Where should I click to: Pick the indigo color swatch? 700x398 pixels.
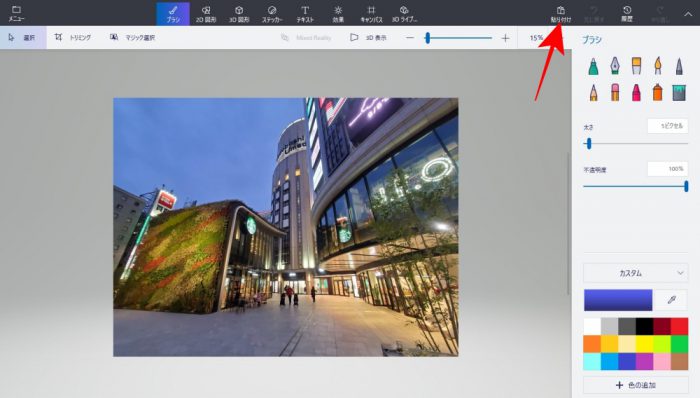point(627,361)
